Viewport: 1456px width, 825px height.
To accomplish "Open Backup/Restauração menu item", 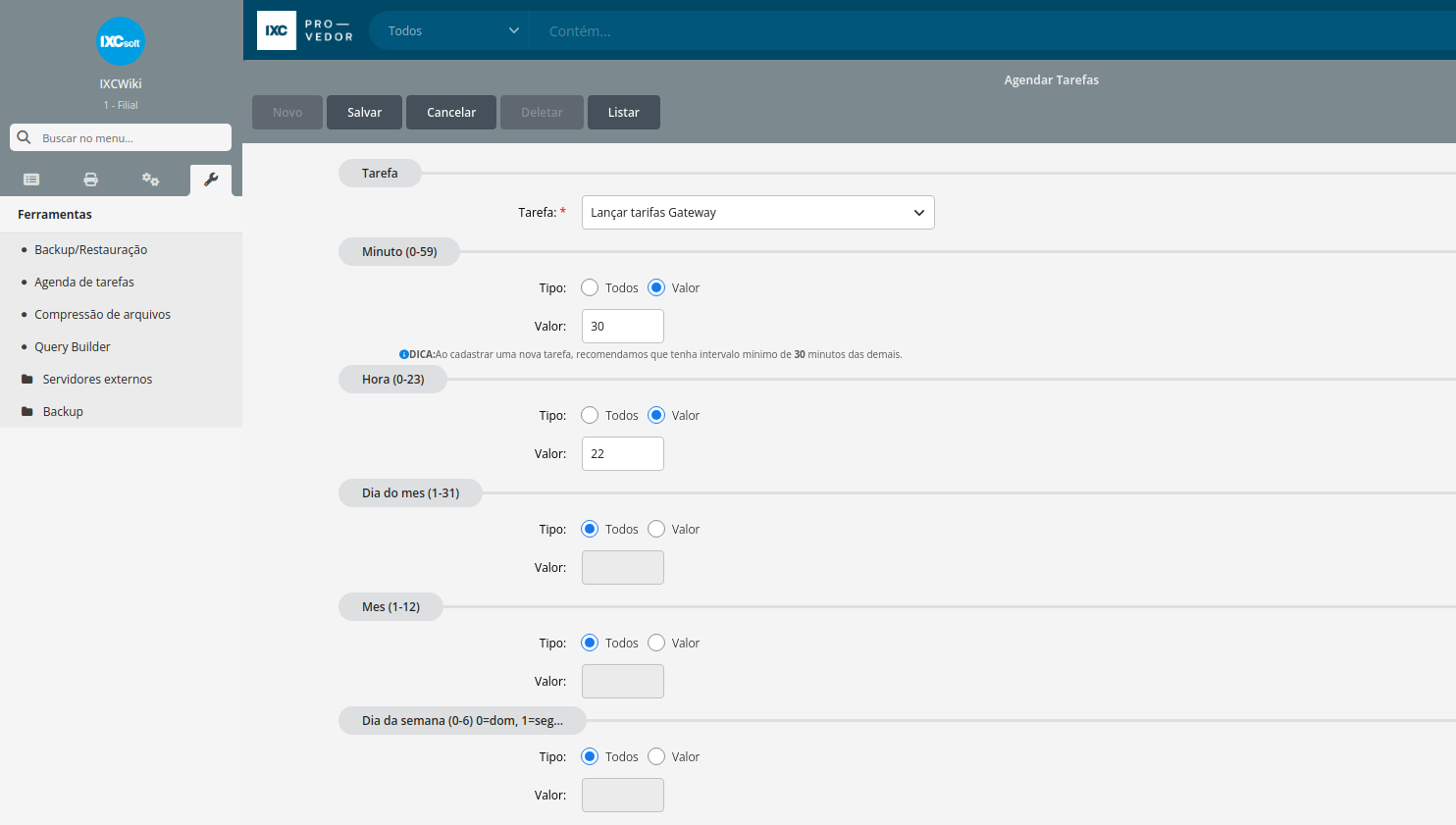I will pos(90,249).
